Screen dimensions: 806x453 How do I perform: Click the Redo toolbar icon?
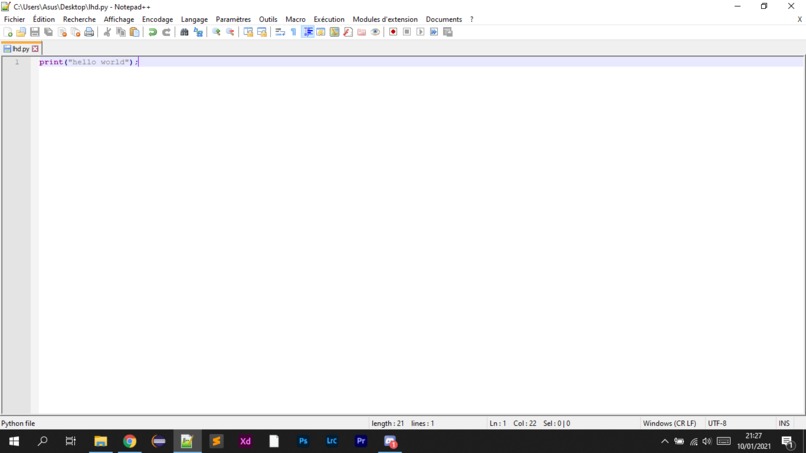tap(166, 32)
